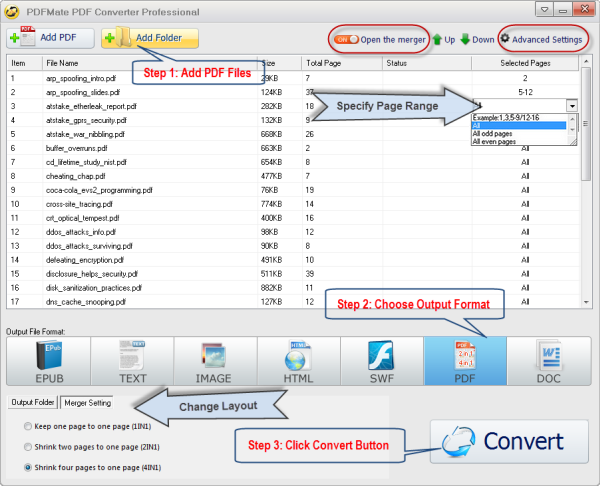This screenshot has width=600, height=486.
Task: Switch to Output Folder tab
Action: click(x=33, y=402)
